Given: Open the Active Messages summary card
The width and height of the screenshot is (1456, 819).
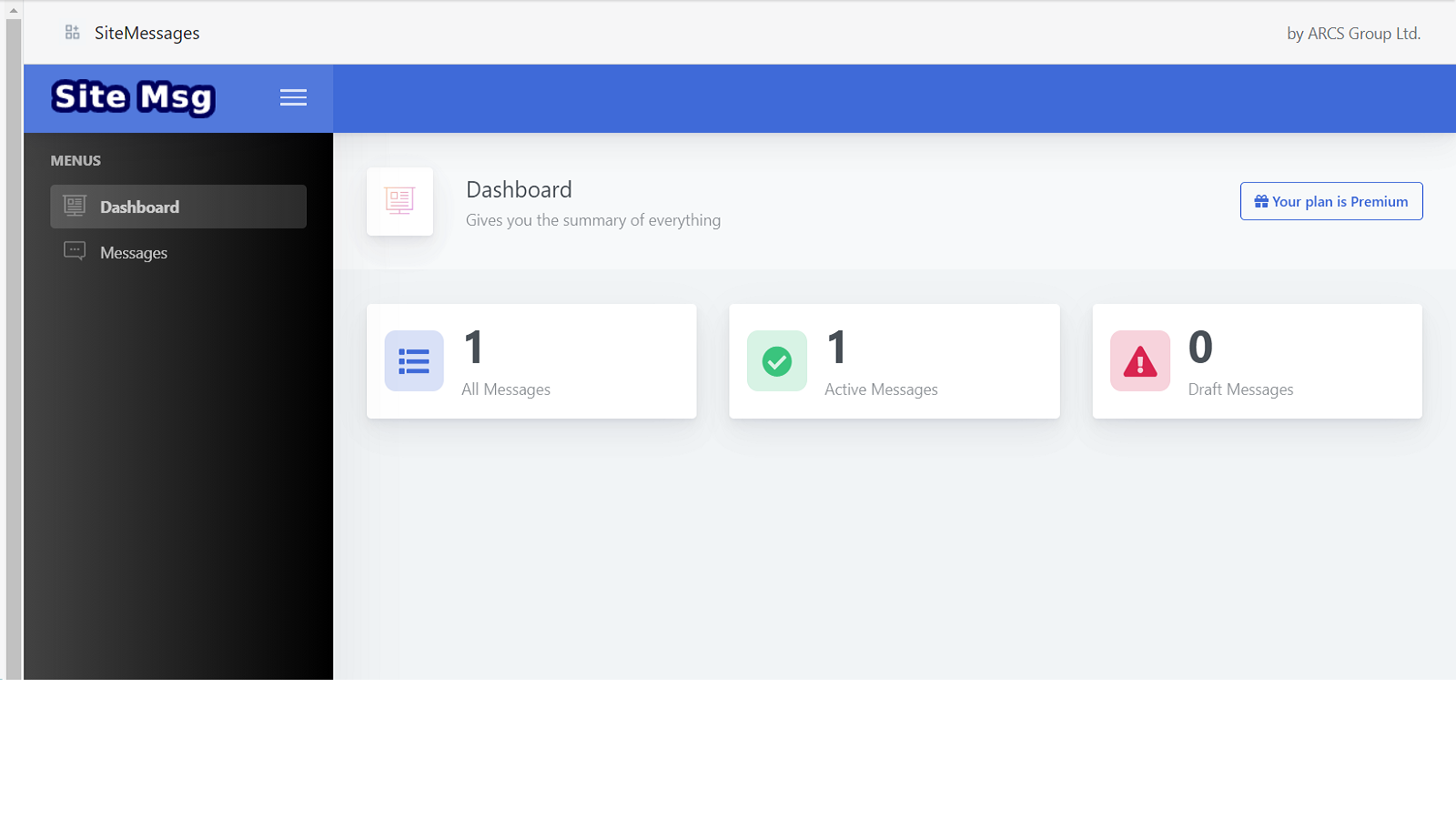Looking at the screenshot, I should (894, 360).
